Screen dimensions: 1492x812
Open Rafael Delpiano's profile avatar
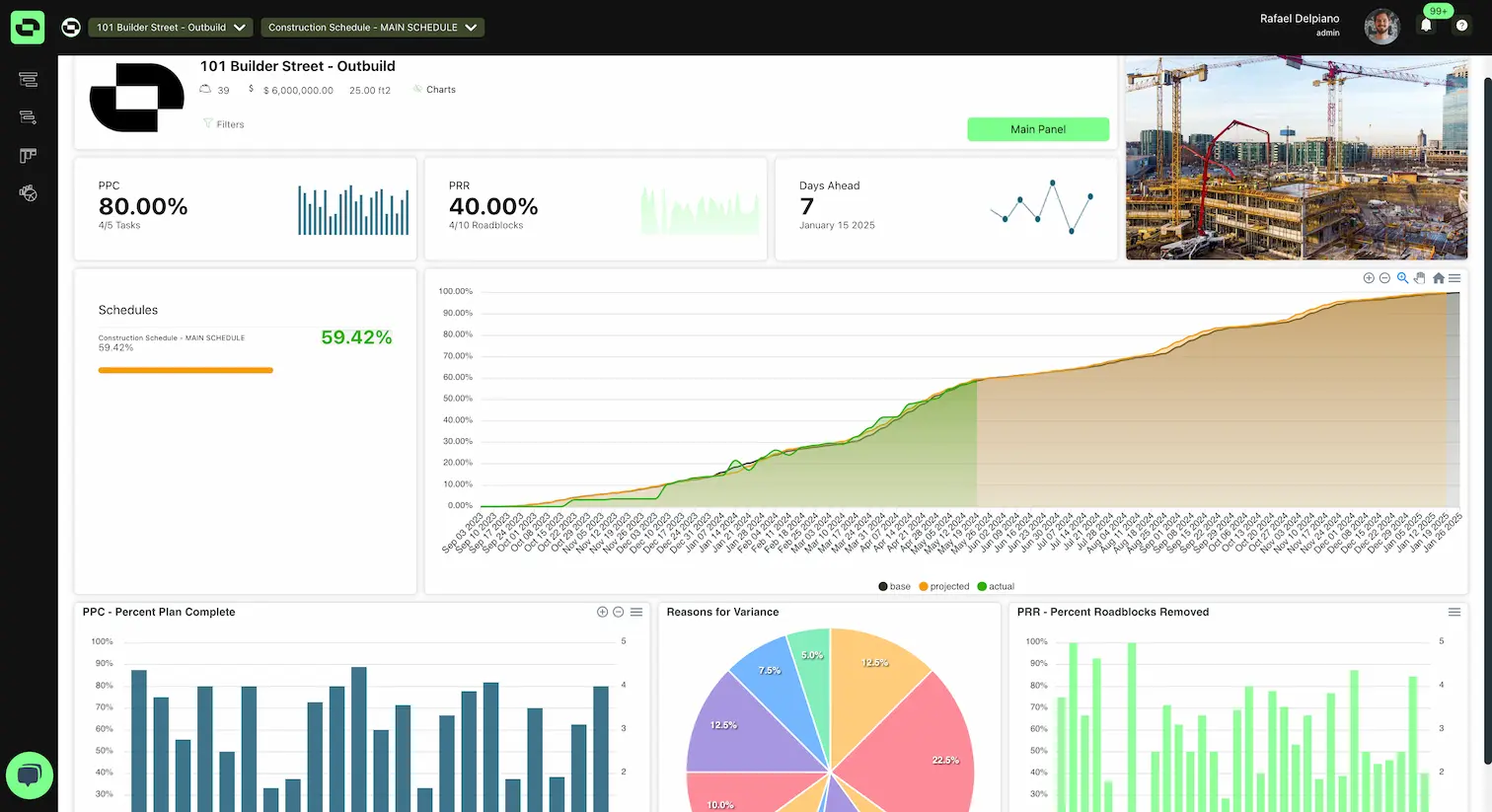point(1381,27)
